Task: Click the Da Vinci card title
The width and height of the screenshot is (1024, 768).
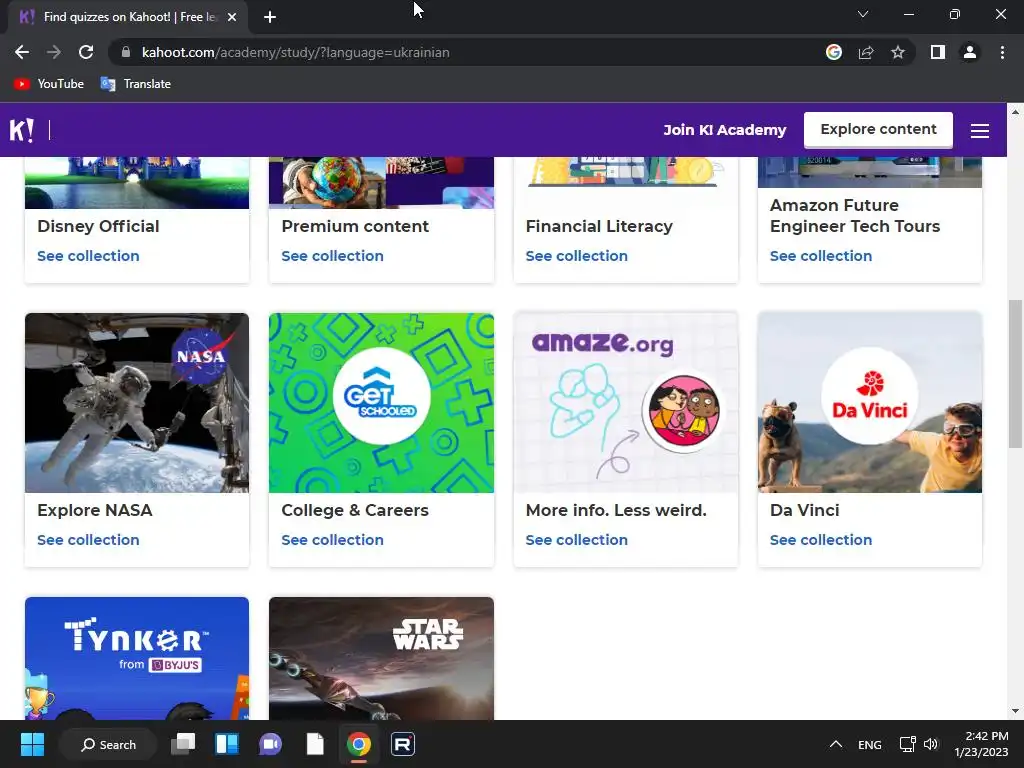Action: (x=805, y=510)
